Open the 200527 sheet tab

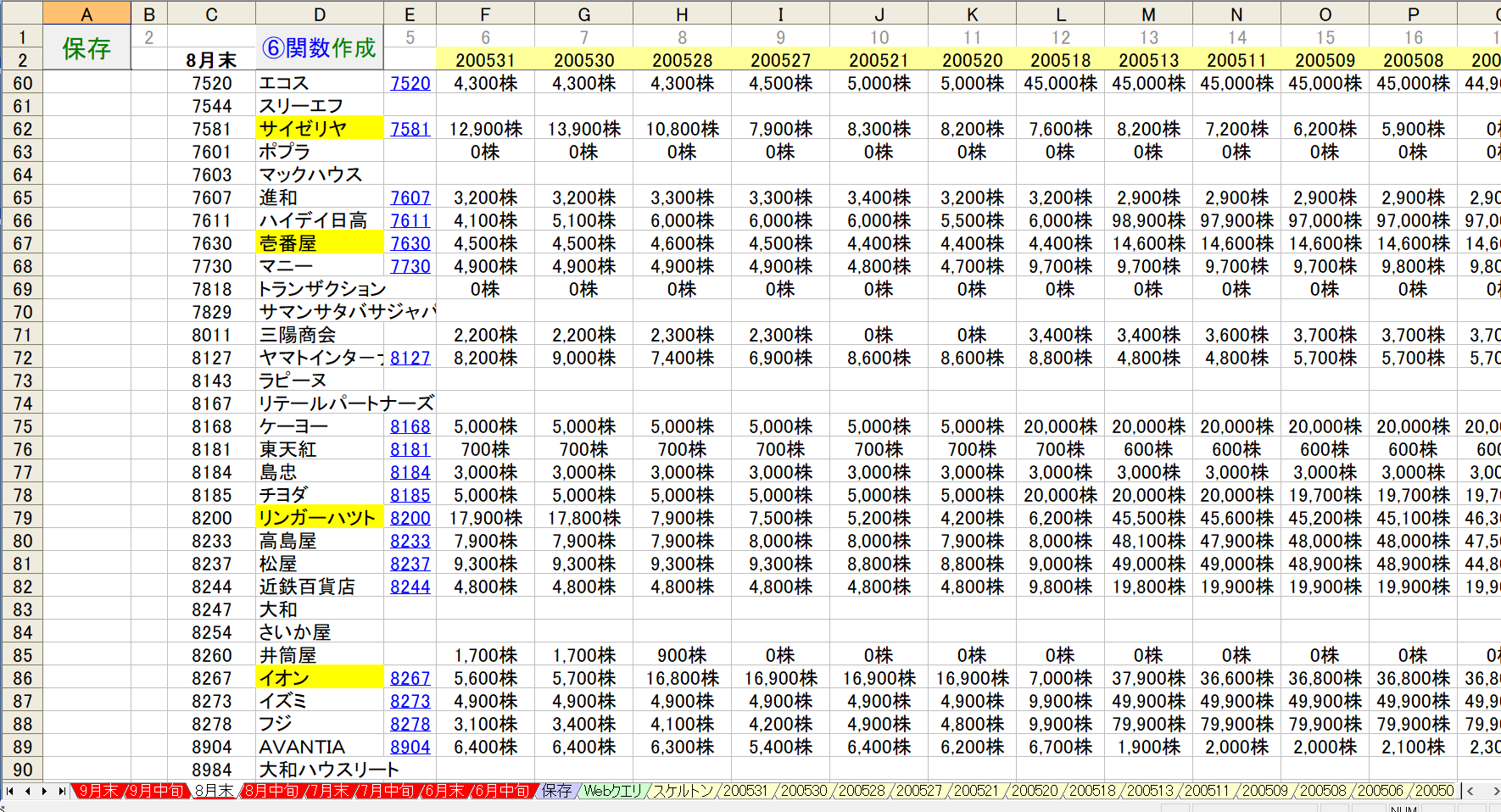(x=918, y=791)
